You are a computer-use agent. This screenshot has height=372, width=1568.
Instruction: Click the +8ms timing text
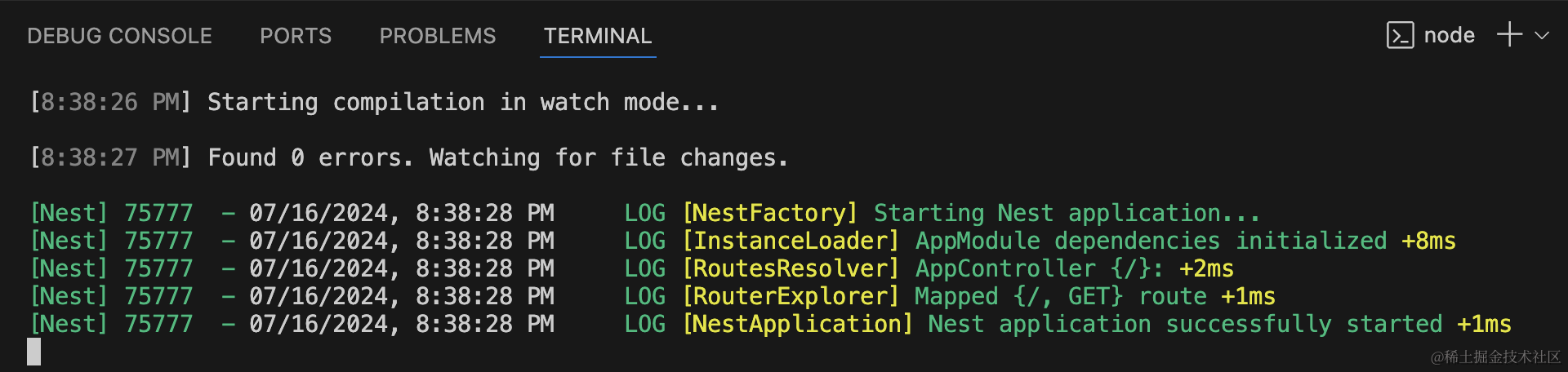pyautogui.click(x=1428, y=241)
